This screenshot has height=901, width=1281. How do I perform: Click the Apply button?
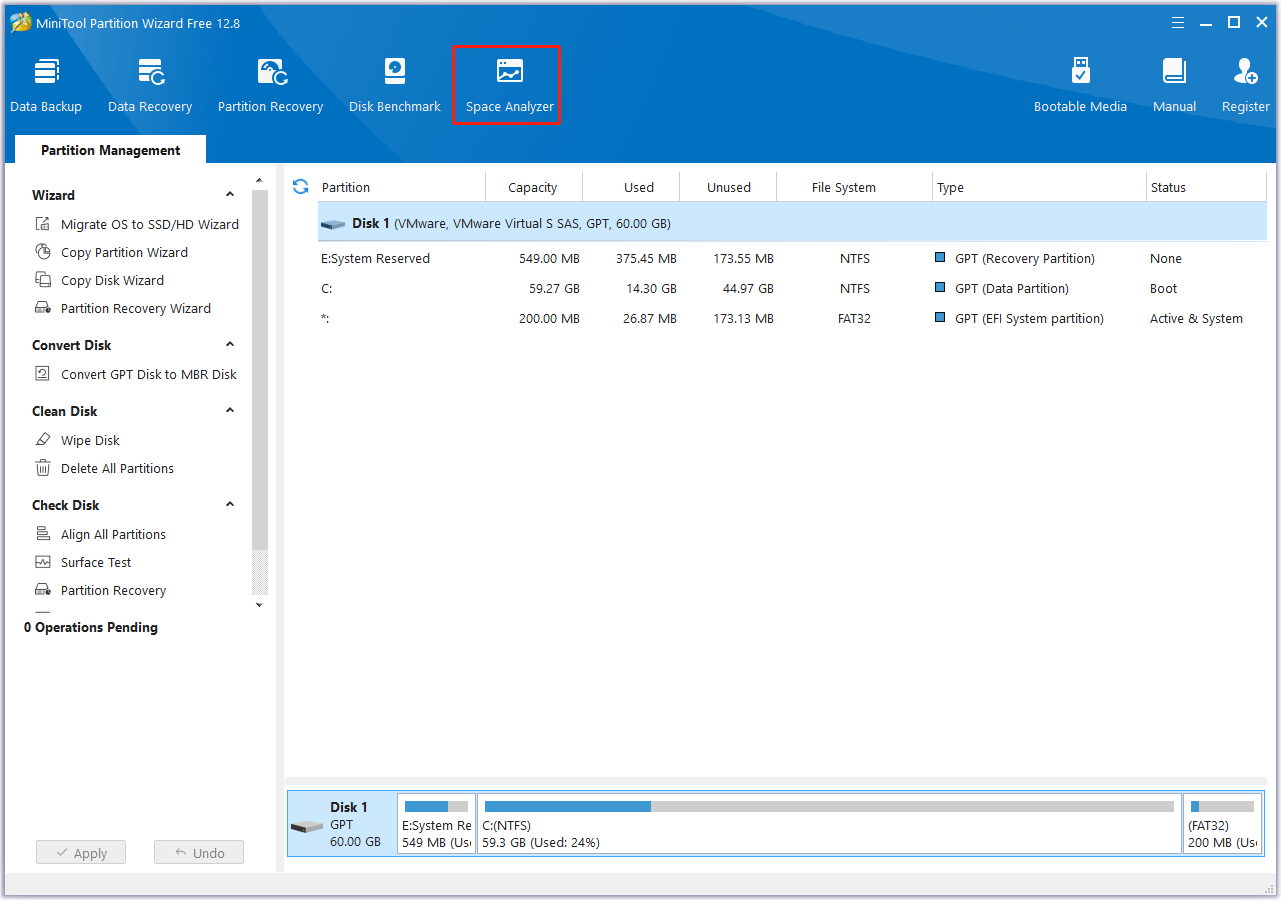81,853
